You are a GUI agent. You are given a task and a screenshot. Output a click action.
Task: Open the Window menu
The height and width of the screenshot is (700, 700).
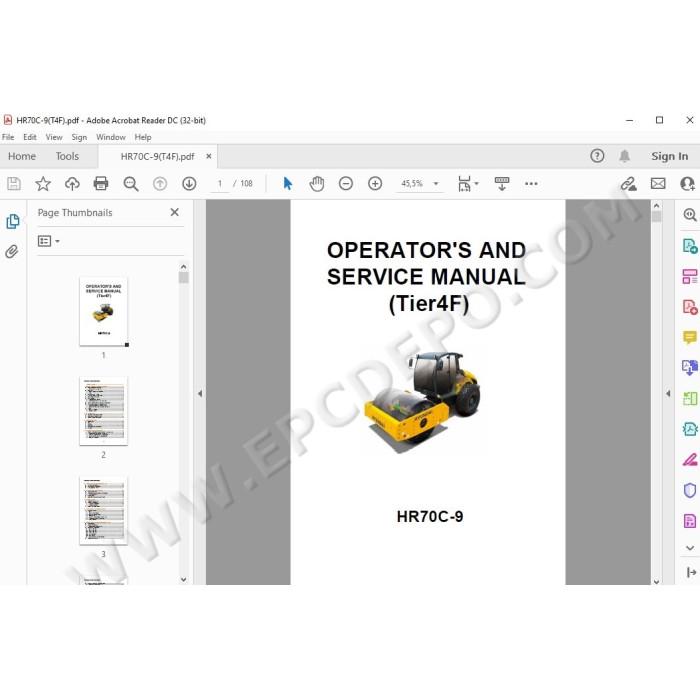111,137
